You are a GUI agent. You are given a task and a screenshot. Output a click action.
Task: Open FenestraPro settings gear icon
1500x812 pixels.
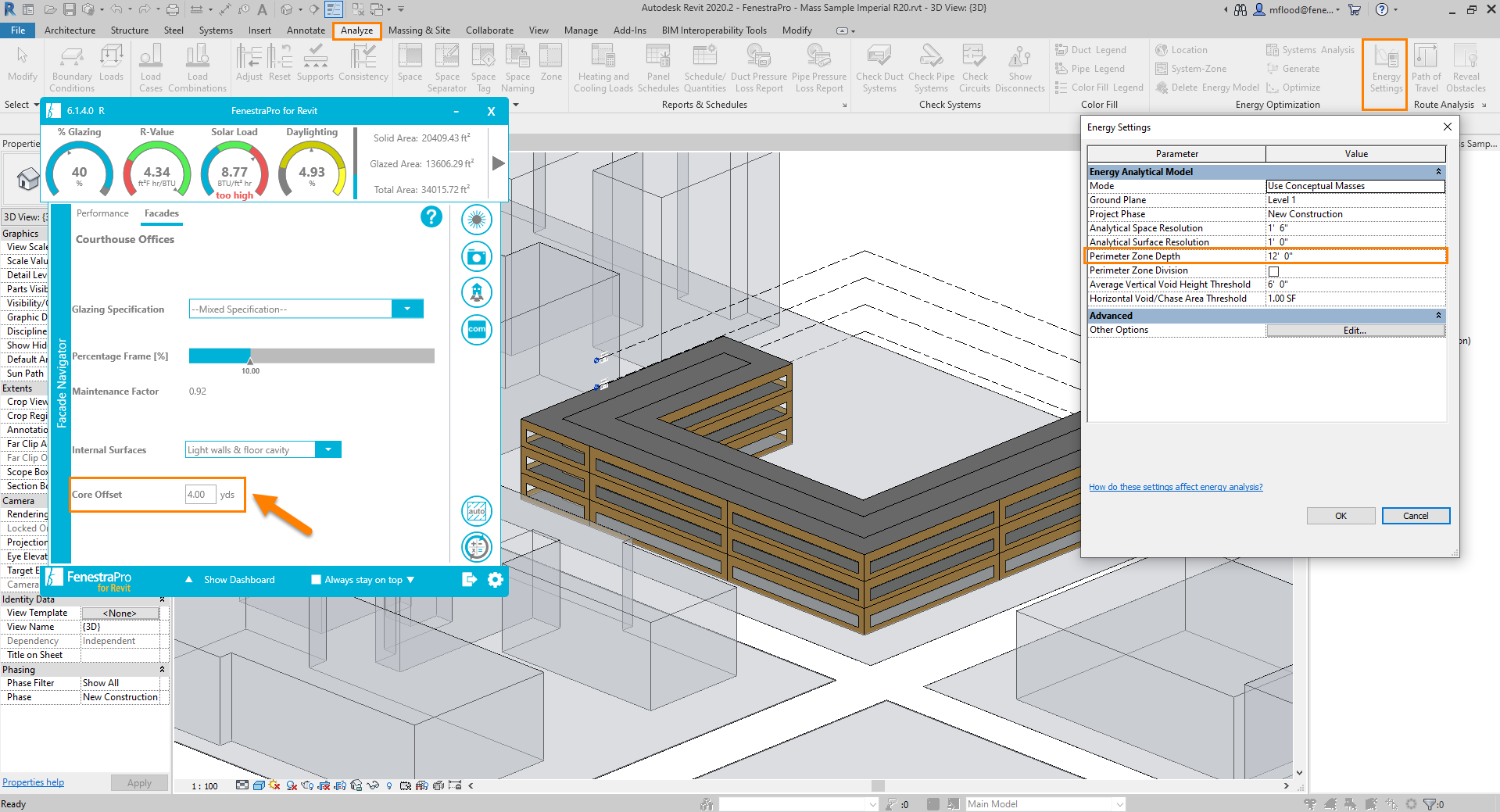(495, 580)
